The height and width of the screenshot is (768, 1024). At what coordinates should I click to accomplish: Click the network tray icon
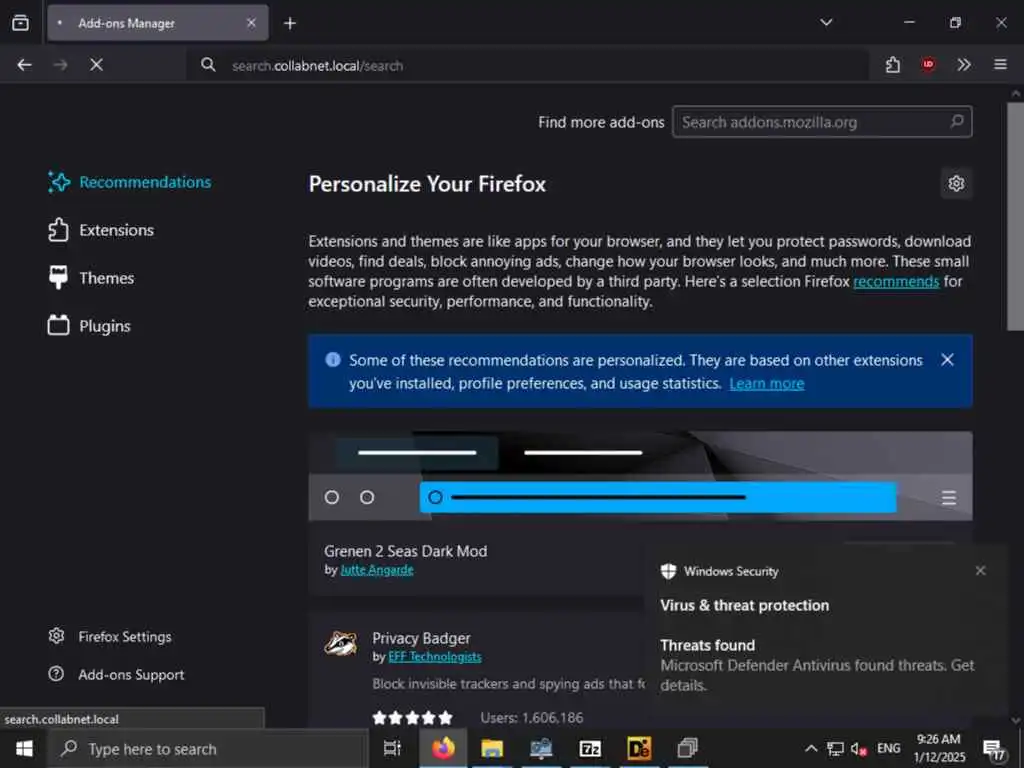tap(835, 748)
